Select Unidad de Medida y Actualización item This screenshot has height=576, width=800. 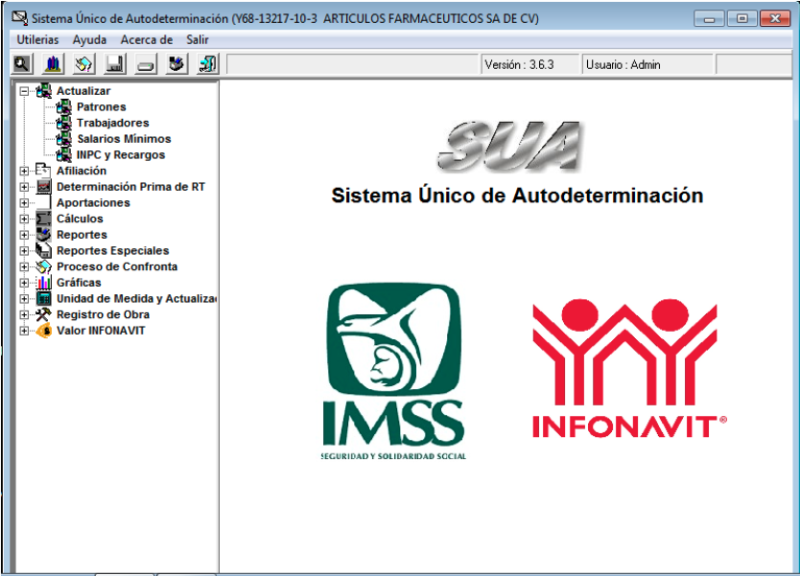click(136, 298)
